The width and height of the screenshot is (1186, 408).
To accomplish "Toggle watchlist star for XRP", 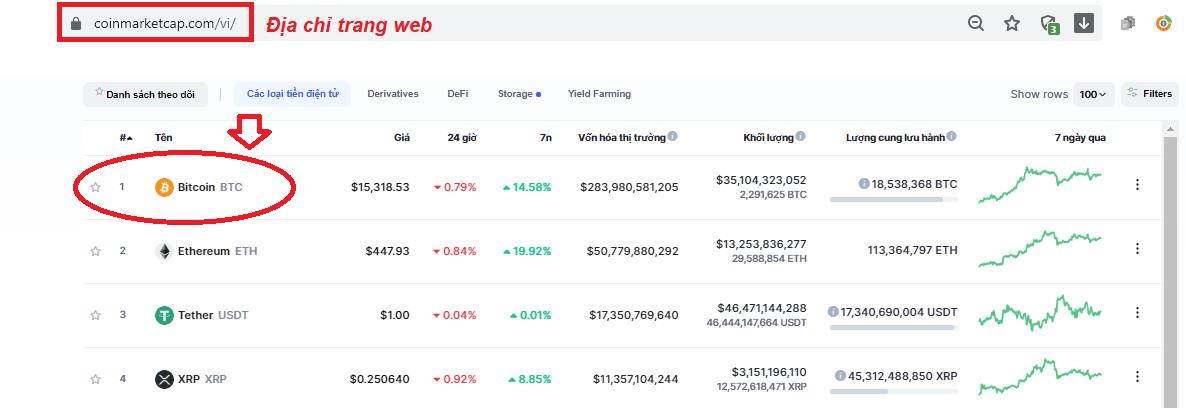I will click(x=96, y=379).
